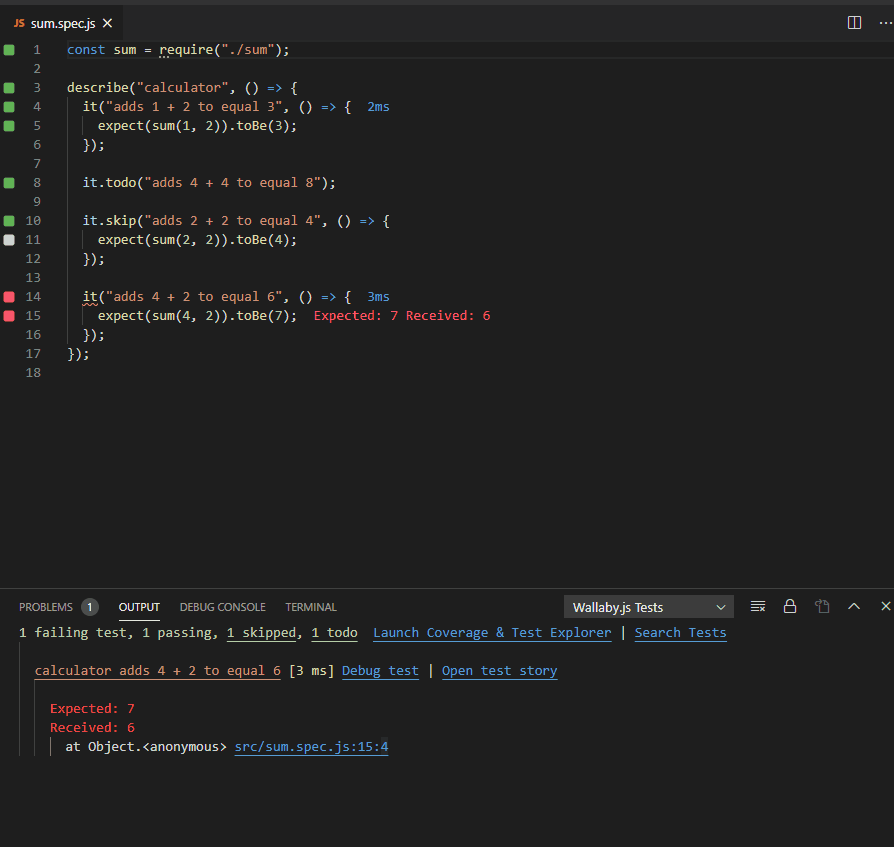Select the sum.spec.js editor tab

tap(62, 23)
